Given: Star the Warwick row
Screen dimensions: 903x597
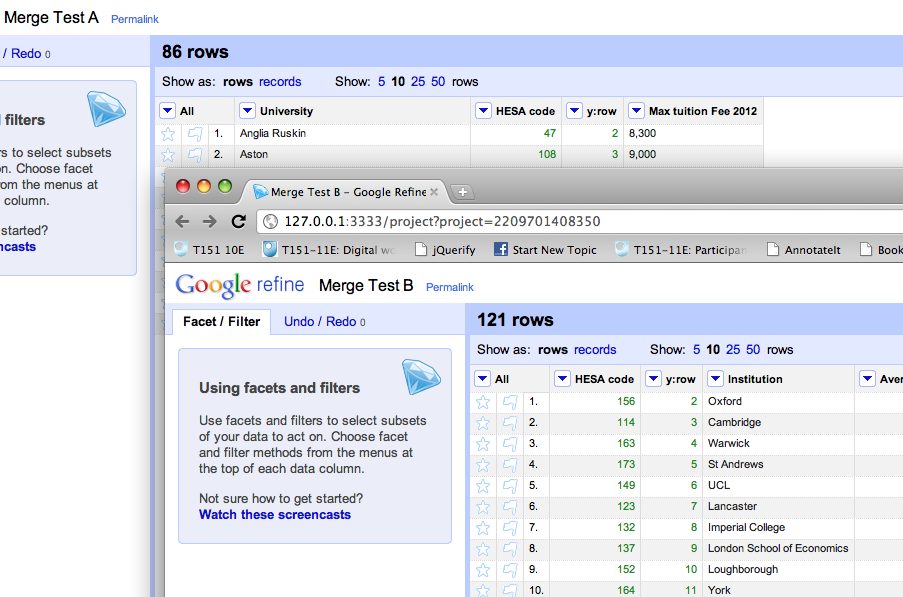Looking at the screenshot, I should tap(483, 444).
